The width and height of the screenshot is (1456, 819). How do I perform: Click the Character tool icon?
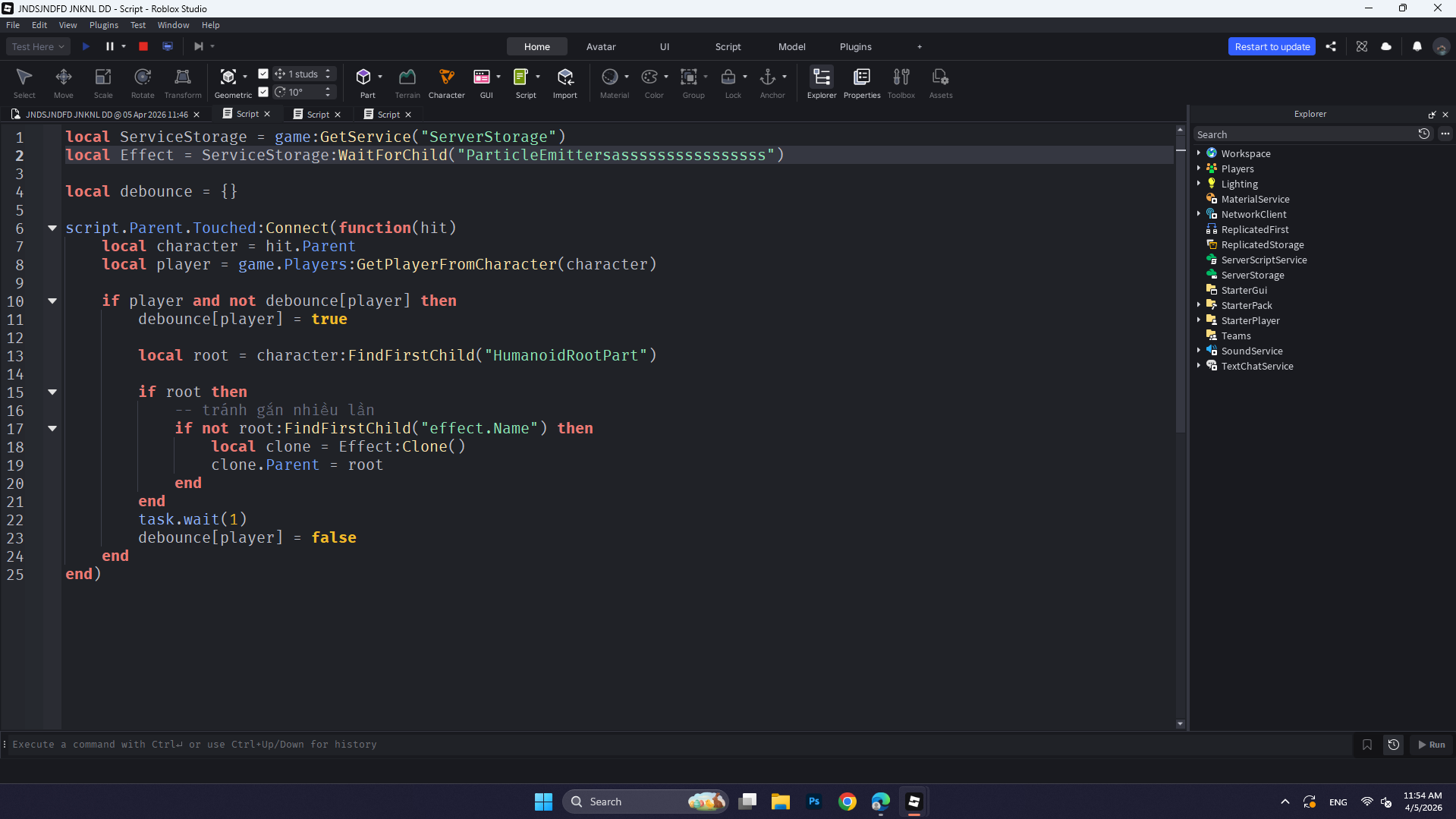pyautogui.click(x=446, y=77)
